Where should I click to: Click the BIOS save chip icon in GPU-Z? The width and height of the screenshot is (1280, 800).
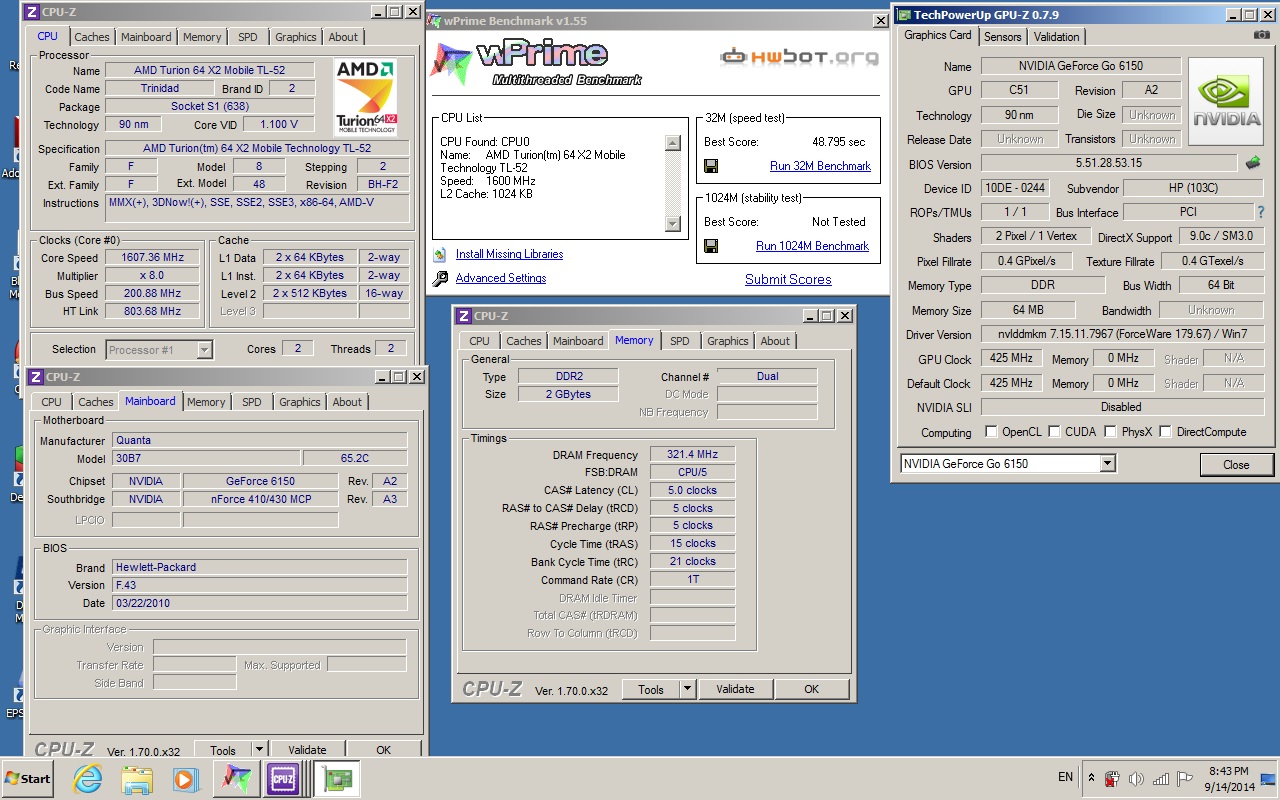[x=1252, y=163]
